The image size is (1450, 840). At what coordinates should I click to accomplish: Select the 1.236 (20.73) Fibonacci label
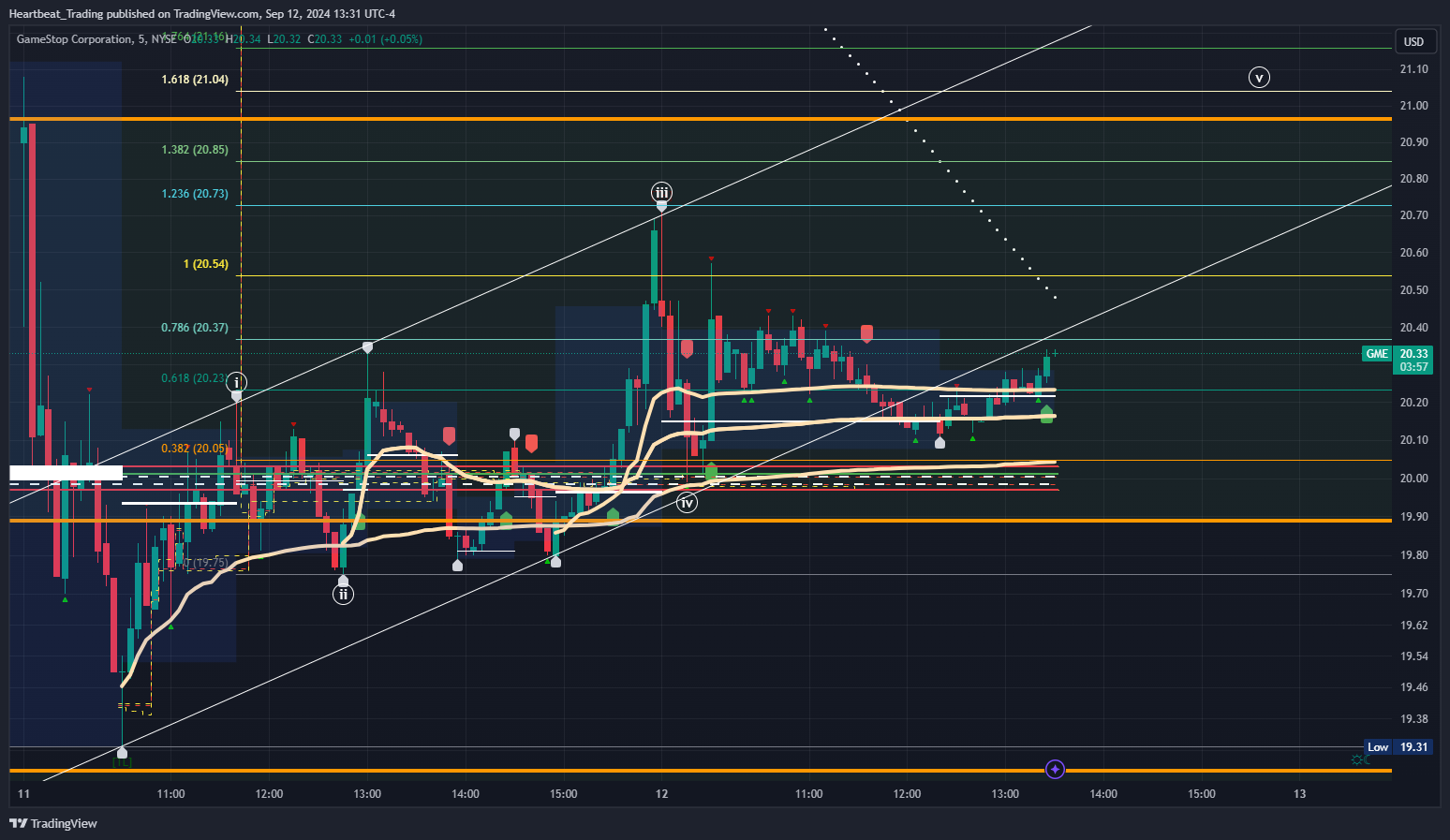195,194
